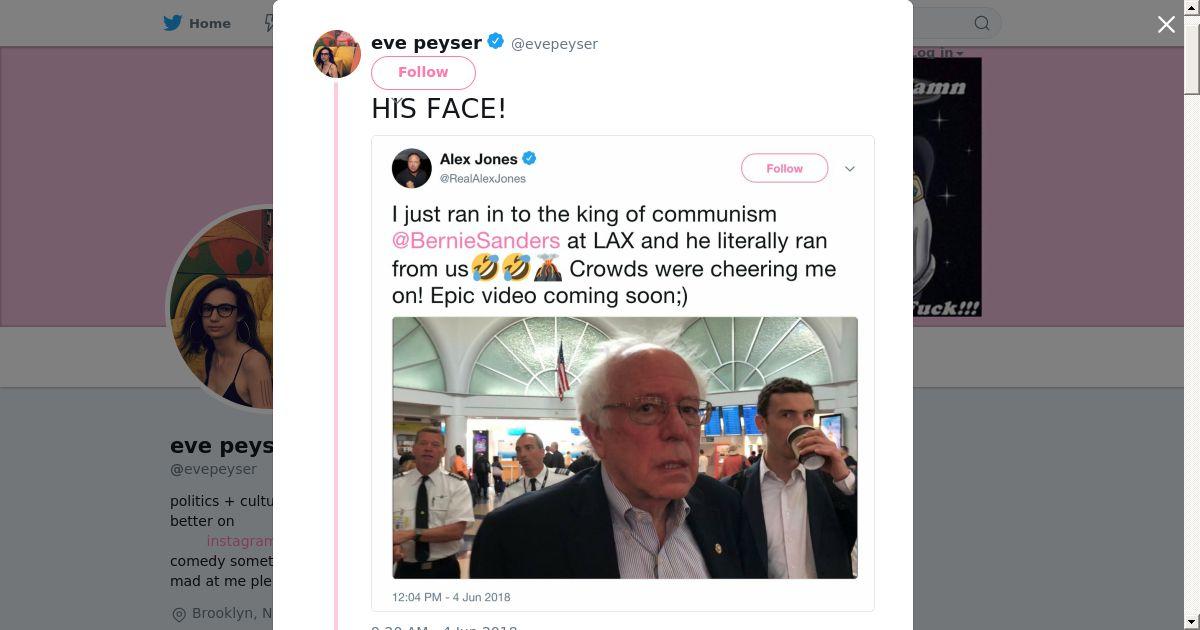Go to the Home tab
The image size is (1200, 630).
click(209, 23)
